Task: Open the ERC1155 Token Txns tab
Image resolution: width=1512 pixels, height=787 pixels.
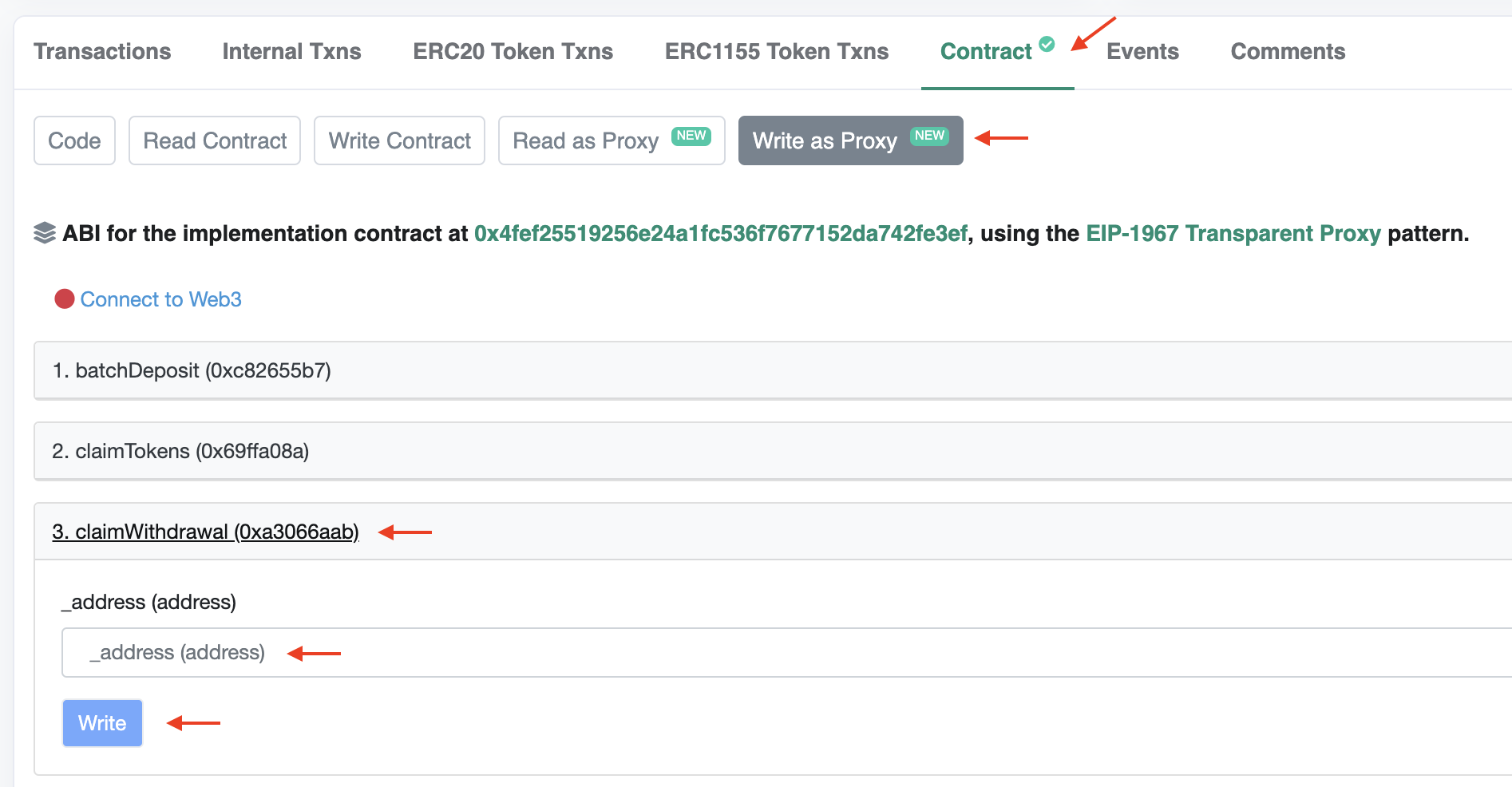Action: click(x=777, y=51)
